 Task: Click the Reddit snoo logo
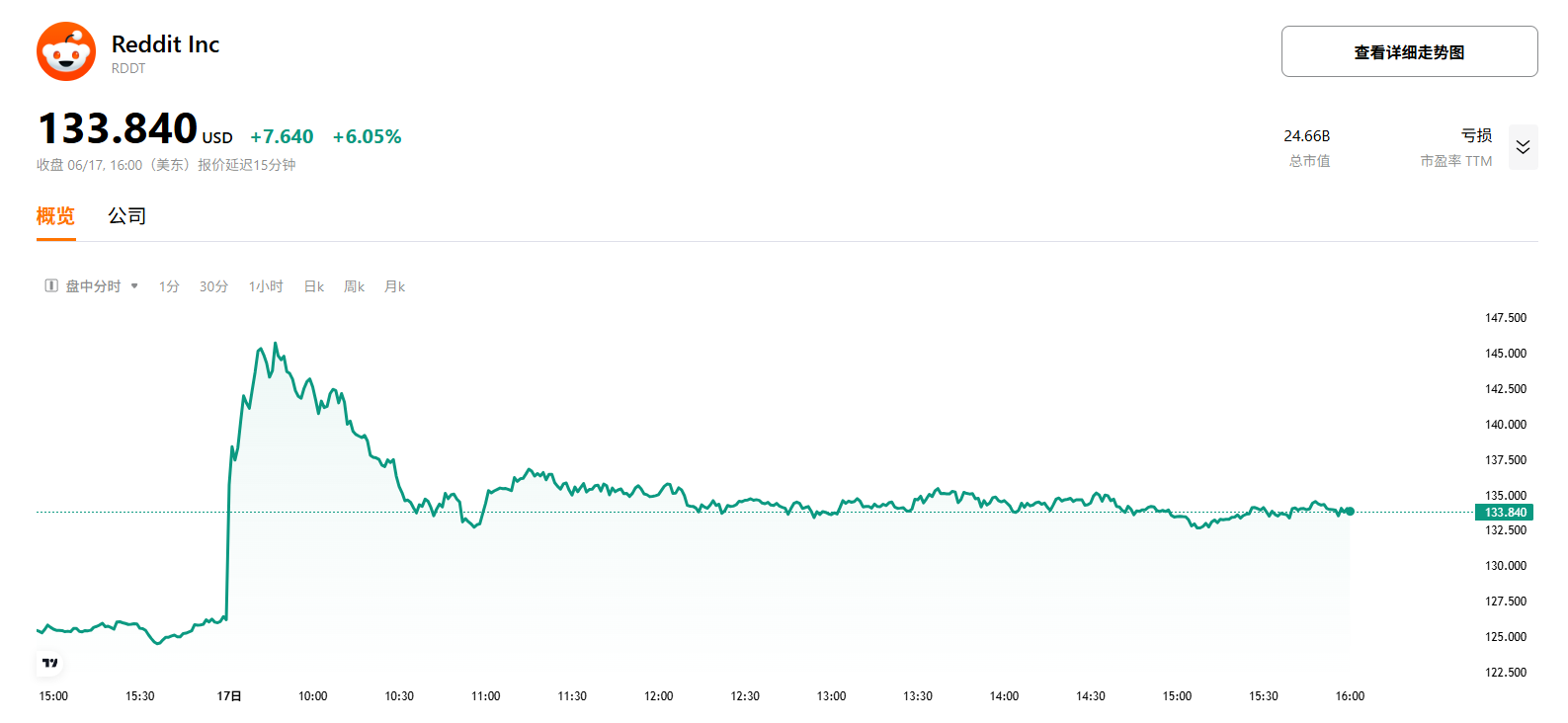pyautogui.click(x=66, y=52)
